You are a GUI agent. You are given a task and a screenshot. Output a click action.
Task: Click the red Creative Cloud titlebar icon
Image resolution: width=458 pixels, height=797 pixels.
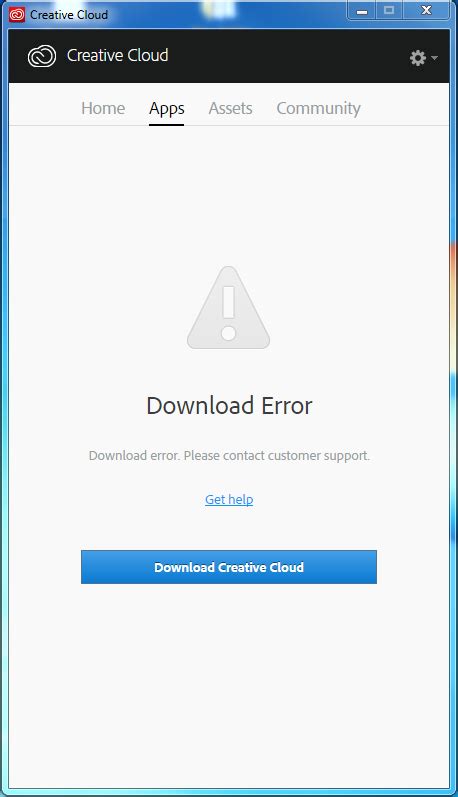tap(17, 15)
